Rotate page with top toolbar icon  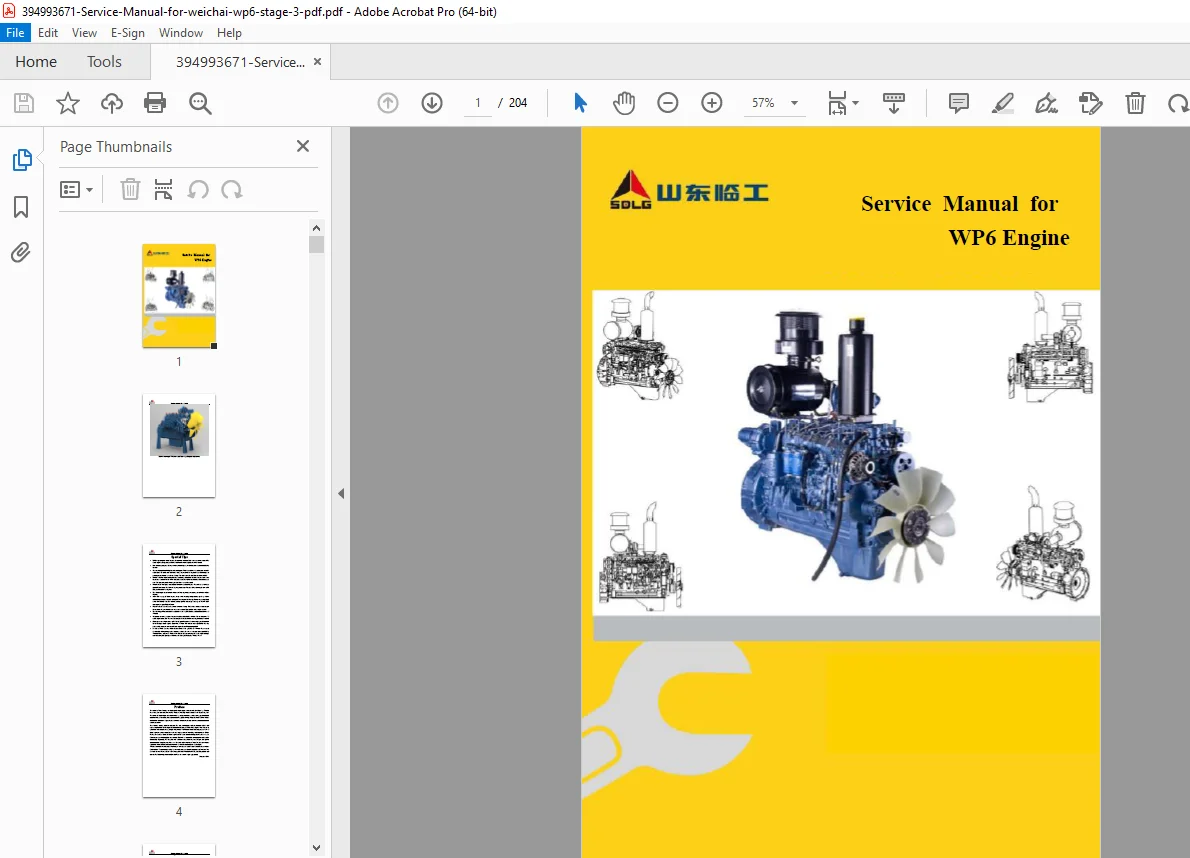[x=1179, y=103]
